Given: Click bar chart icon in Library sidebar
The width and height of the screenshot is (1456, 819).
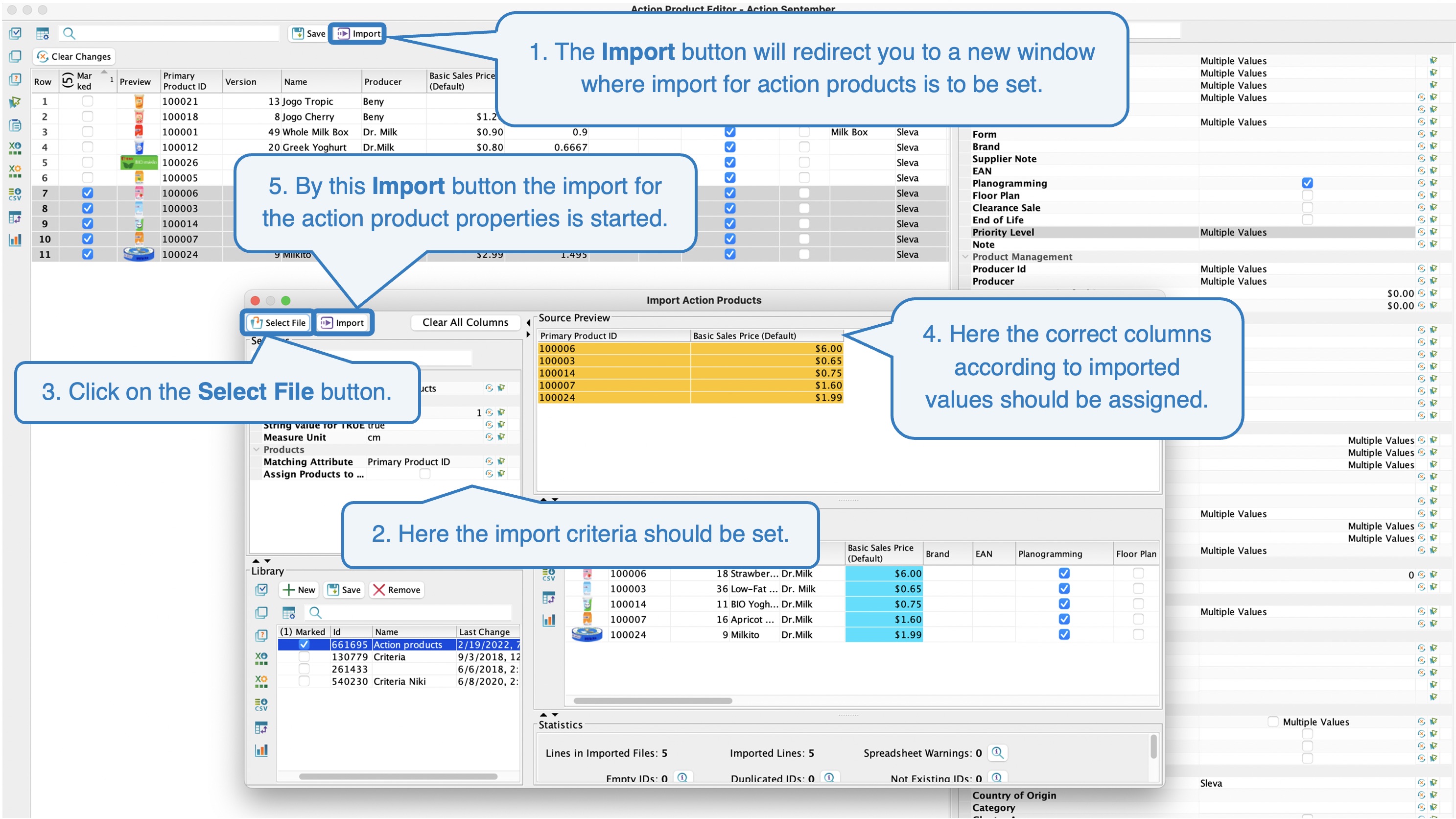Looking at the screenshot, I should 261,750.
